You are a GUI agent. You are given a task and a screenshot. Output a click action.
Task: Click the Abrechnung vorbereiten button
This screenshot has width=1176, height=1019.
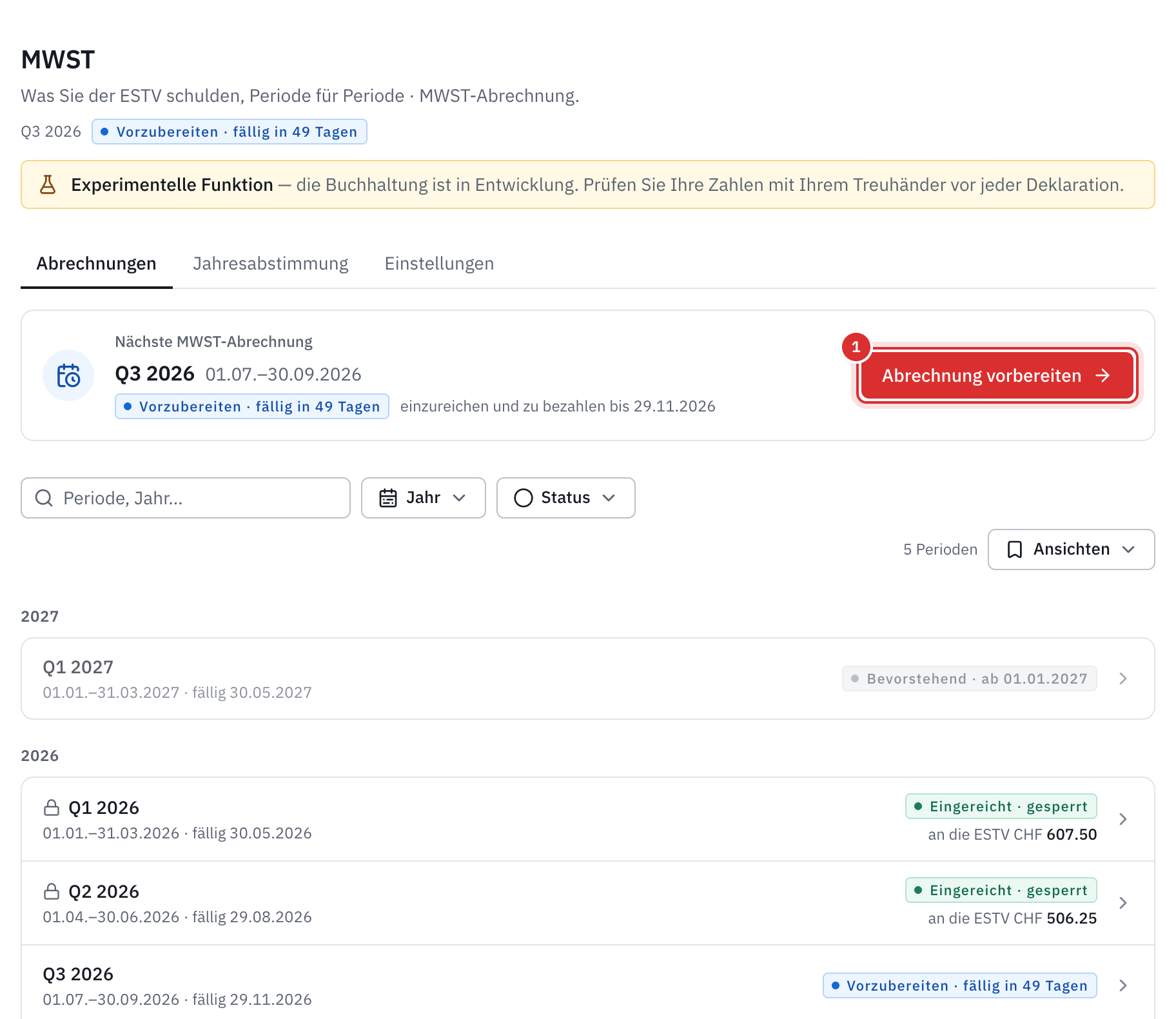tap(997, 375)
